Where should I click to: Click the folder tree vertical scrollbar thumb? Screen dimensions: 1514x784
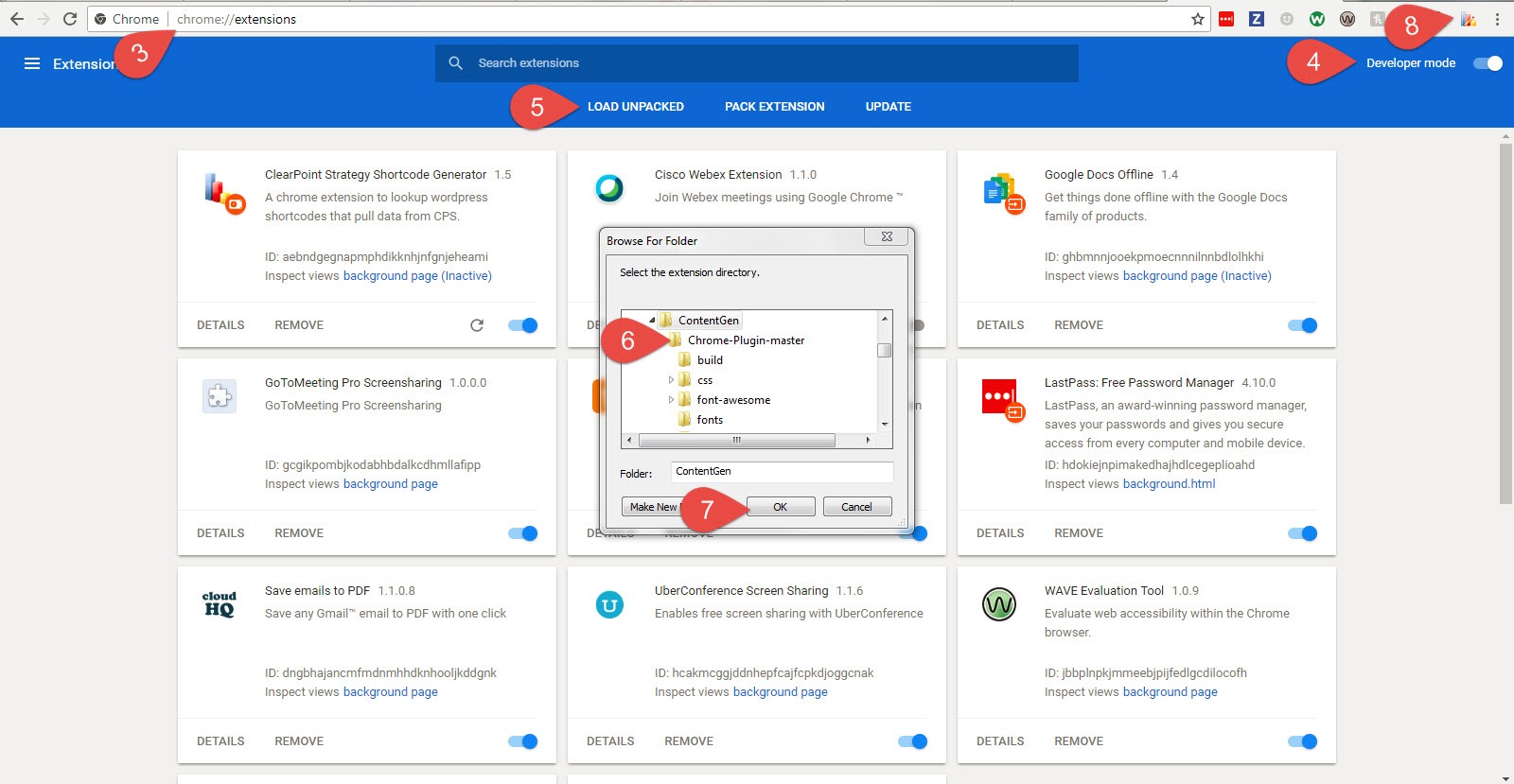click(885, 350)
